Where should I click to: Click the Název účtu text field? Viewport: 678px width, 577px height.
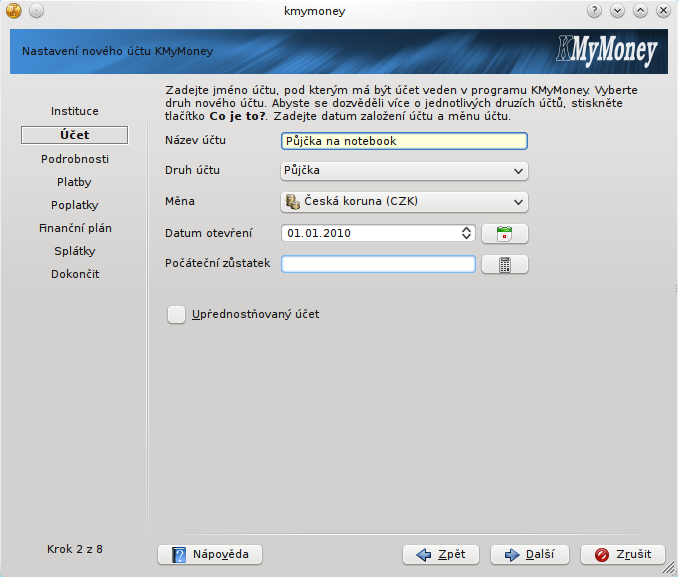[x=404, y=141]
